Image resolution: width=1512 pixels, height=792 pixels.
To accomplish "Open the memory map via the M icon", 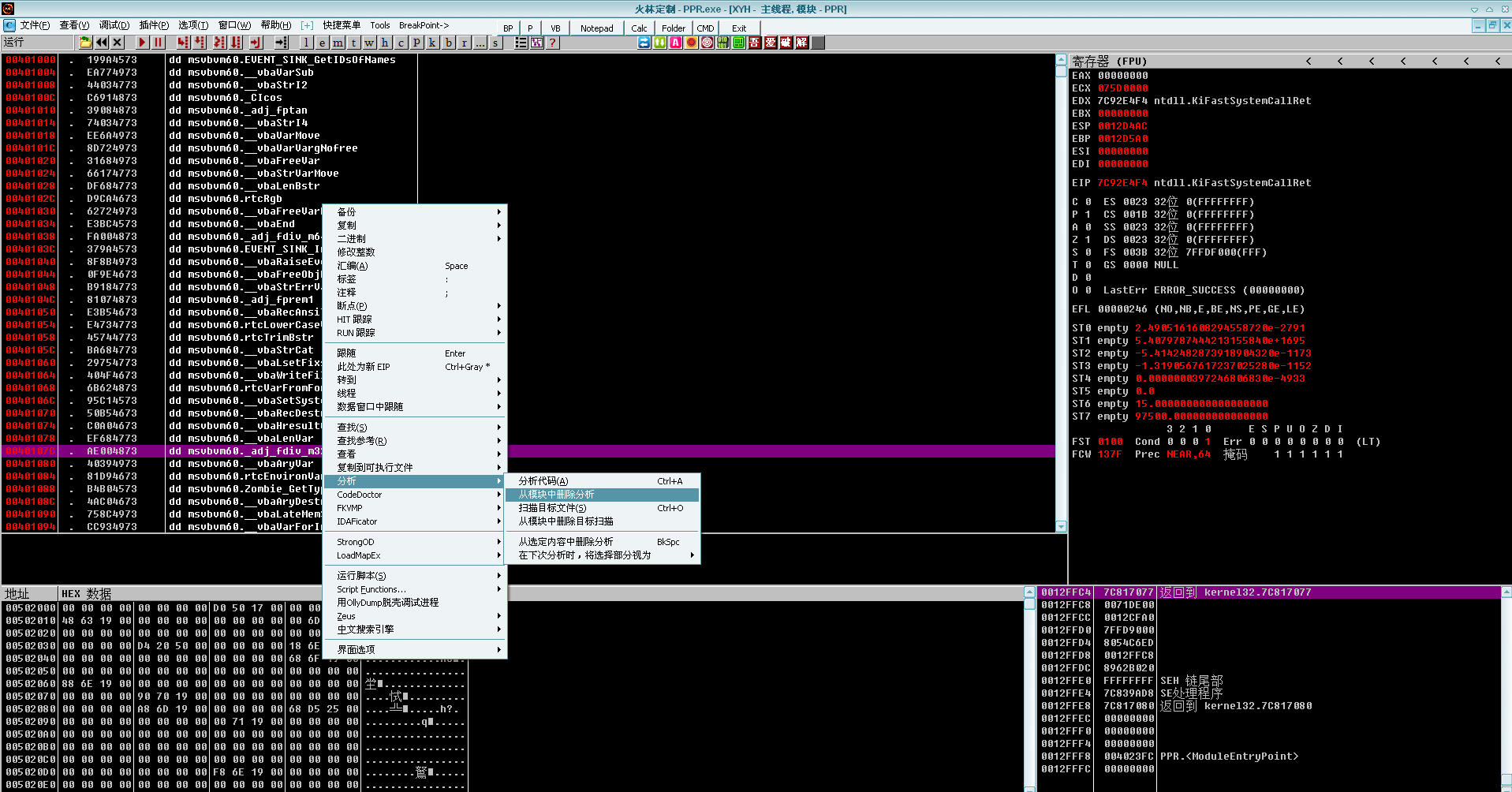I will [x=338, y=42].
